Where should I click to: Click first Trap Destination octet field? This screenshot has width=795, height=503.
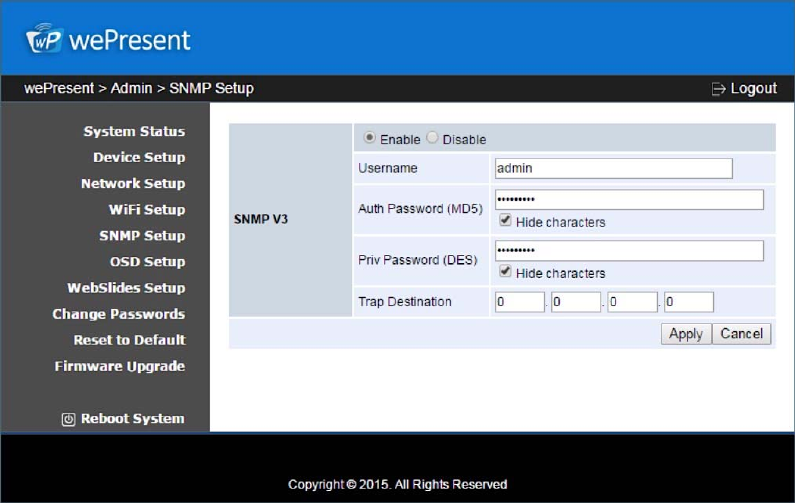(x=520, y=302)
